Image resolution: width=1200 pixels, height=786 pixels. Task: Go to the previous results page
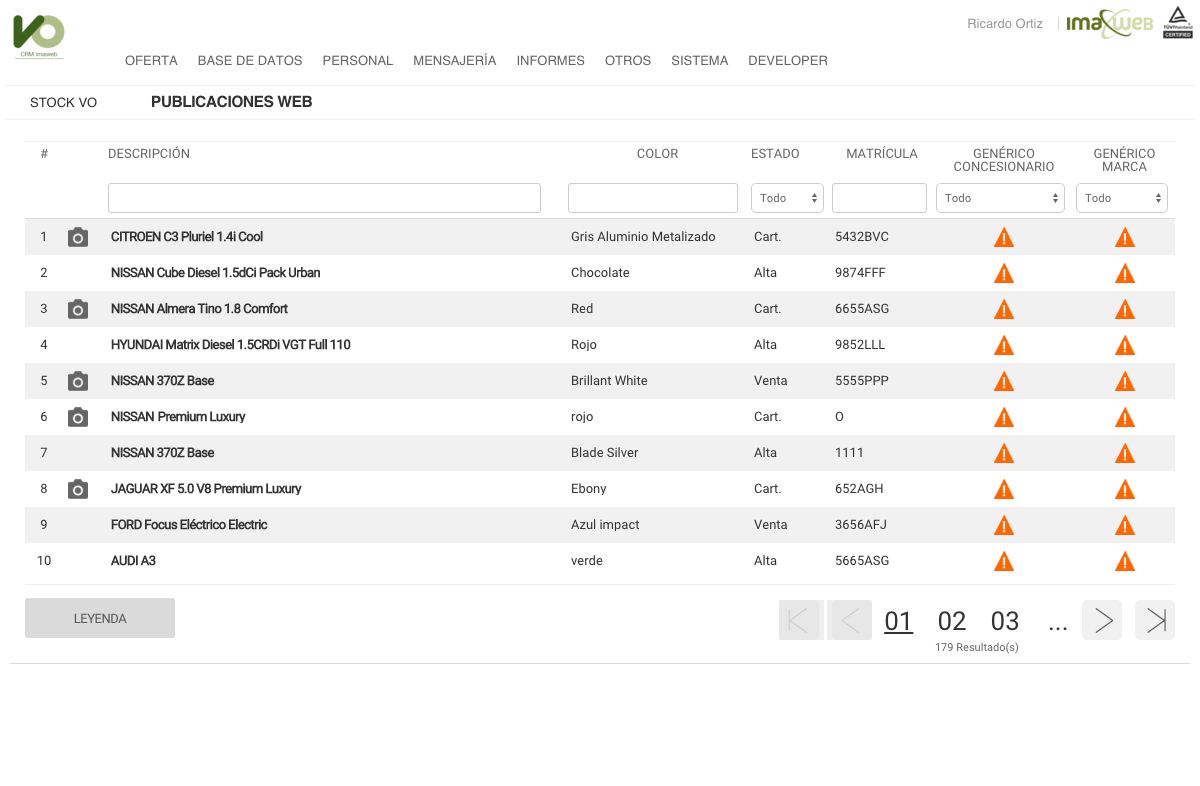850,620
